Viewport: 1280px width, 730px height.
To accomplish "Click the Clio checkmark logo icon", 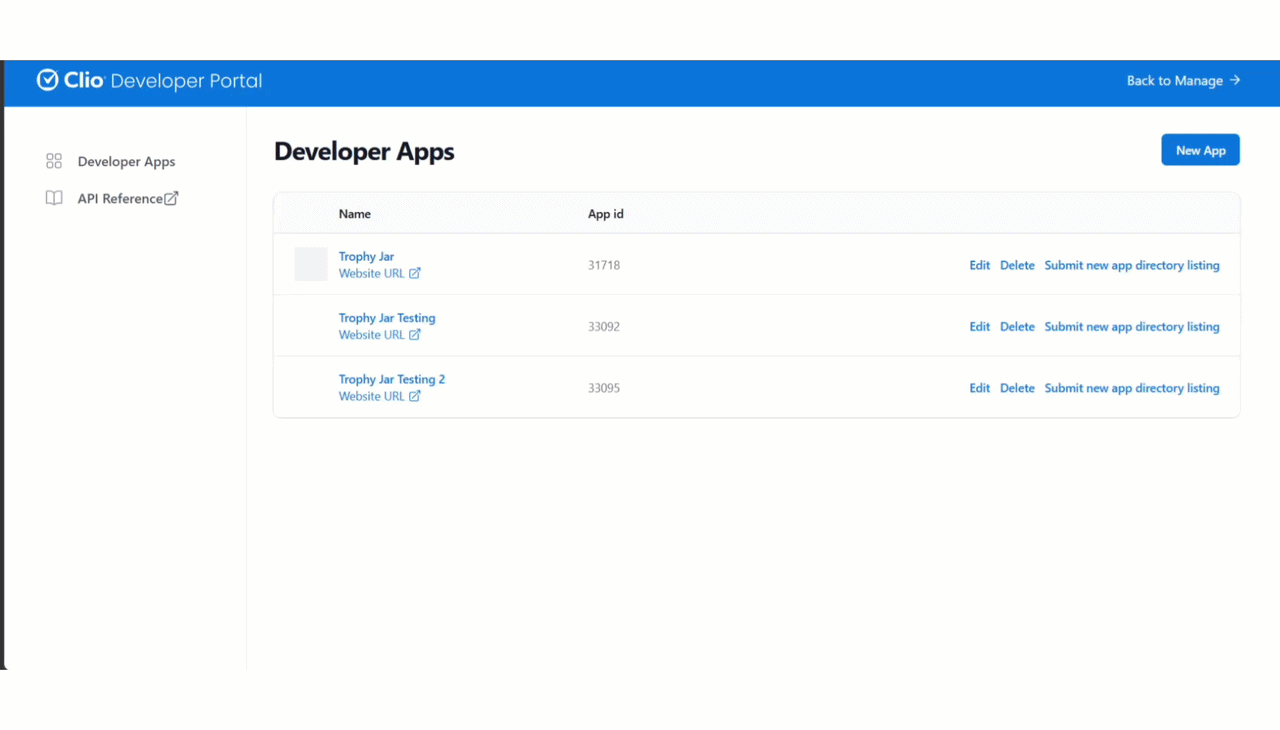I will [x=48, y=80].
